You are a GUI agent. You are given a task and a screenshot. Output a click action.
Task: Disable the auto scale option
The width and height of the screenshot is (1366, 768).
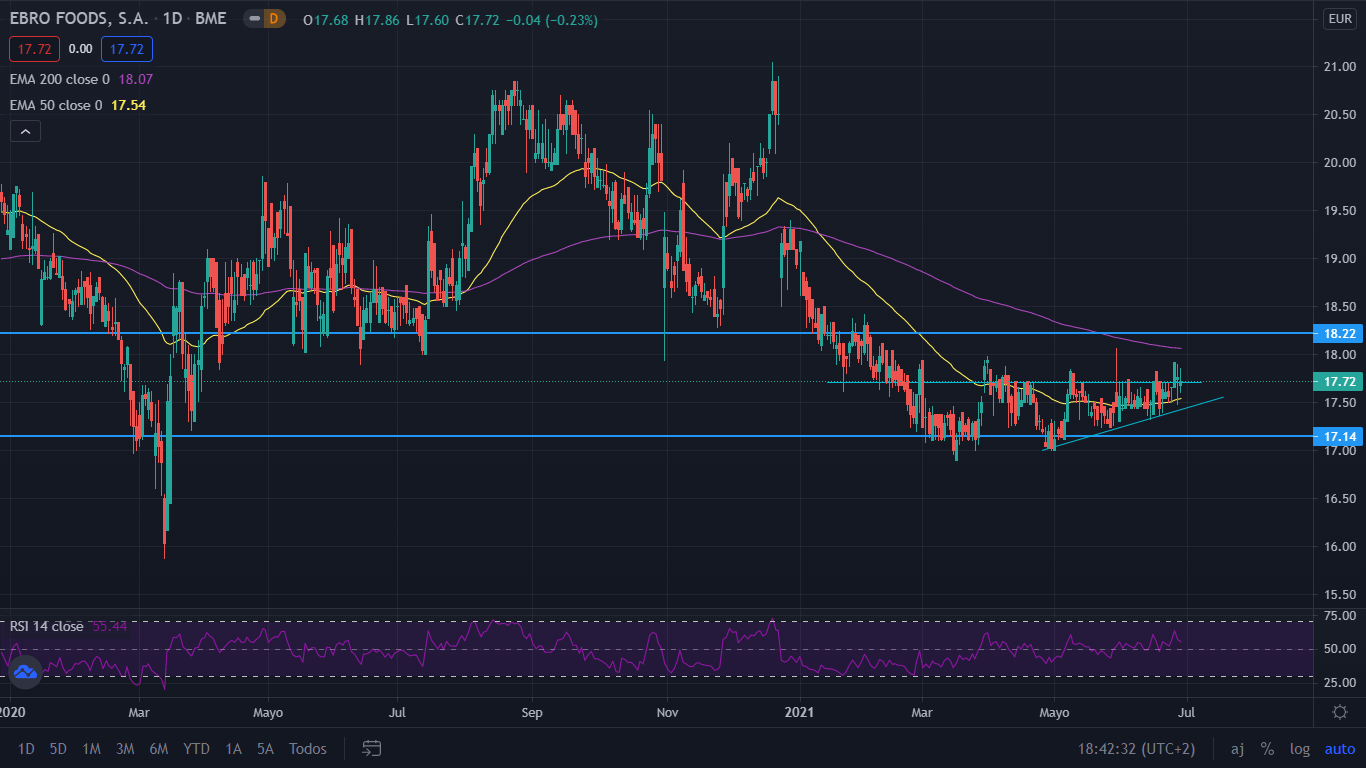(1339, 748)
